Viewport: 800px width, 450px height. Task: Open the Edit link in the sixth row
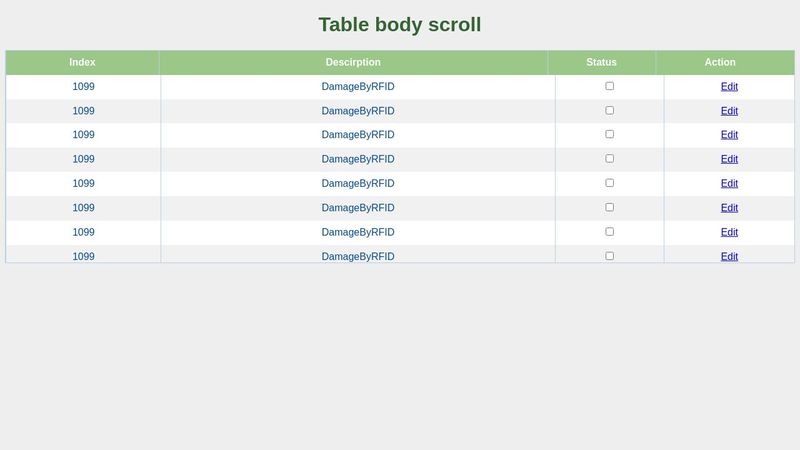(729, 208)
